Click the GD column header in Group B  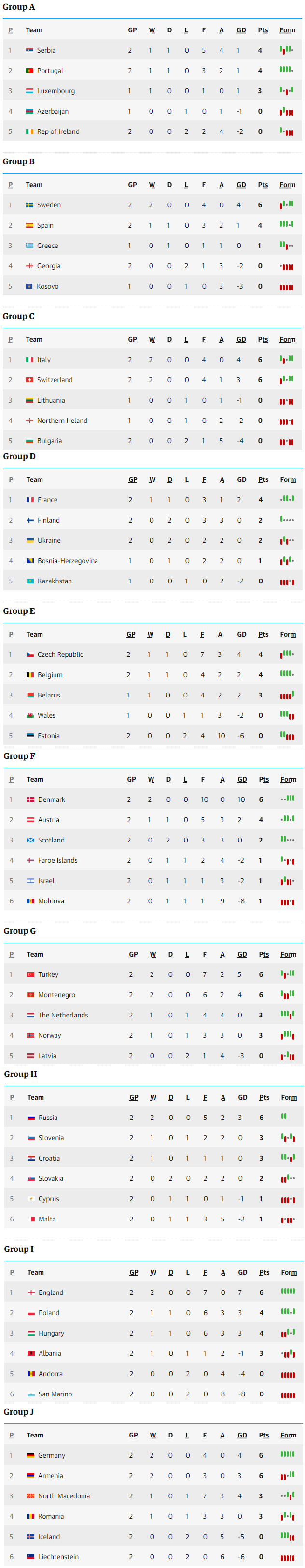pyautogui.click(x=241, y=185)
